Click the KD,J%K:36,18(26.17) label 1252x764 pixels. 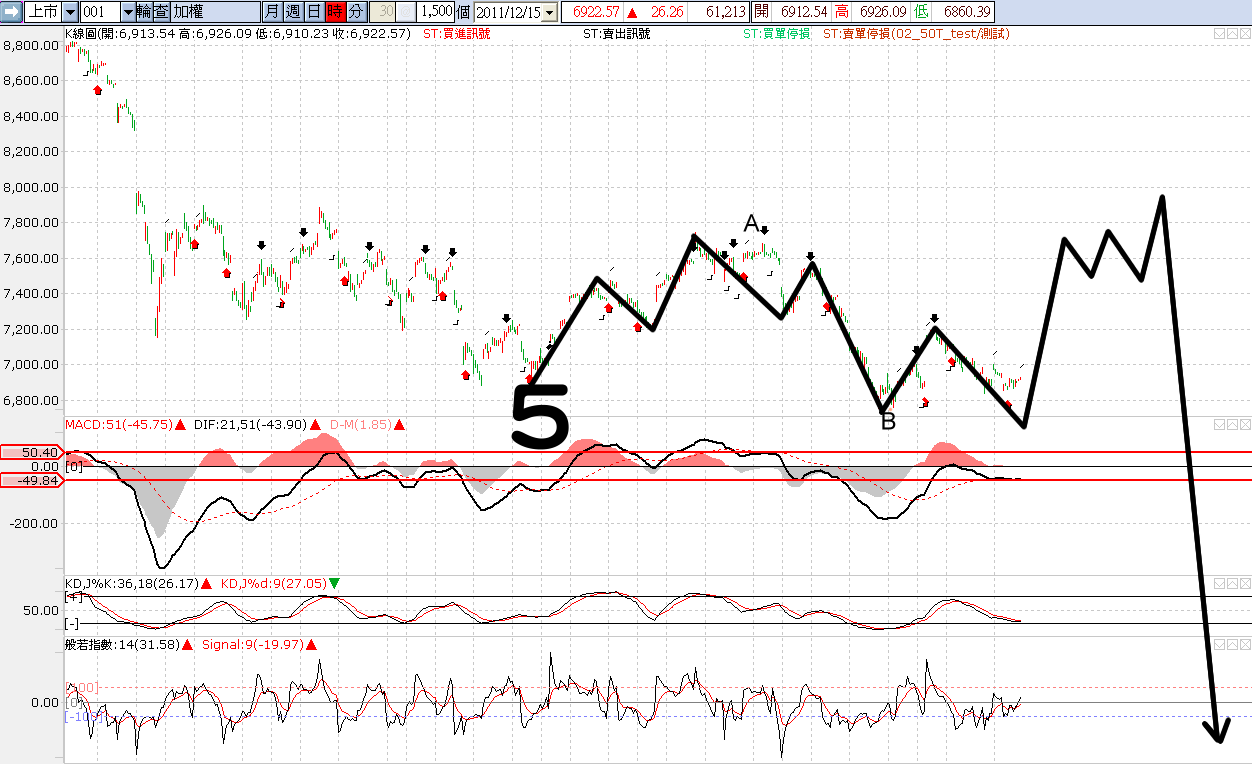[x=131, y=583]
